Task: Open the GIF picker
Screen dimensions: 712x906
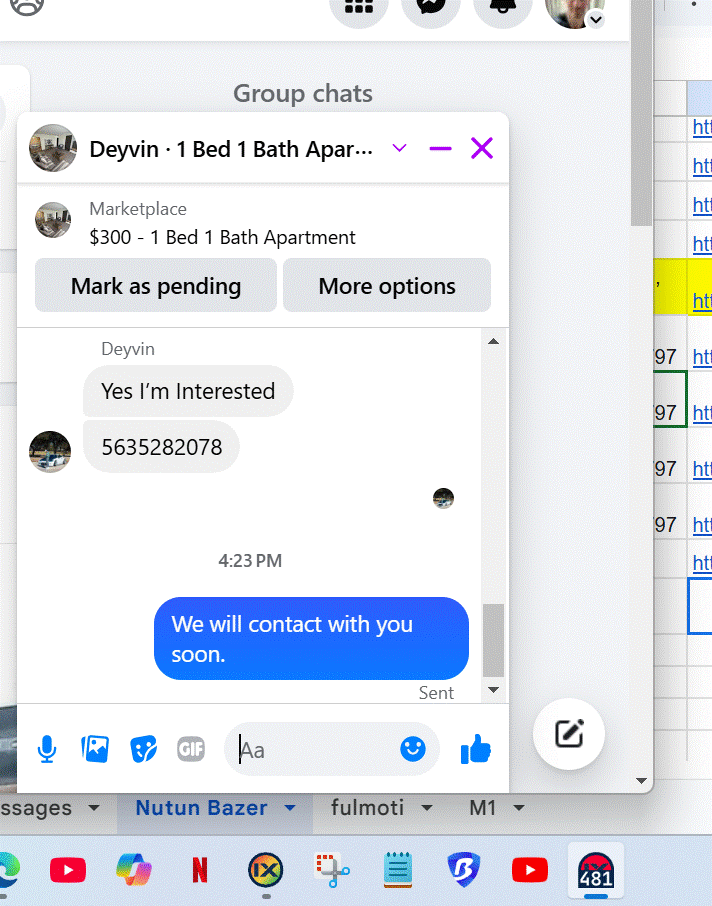Action: pos(191,749)
